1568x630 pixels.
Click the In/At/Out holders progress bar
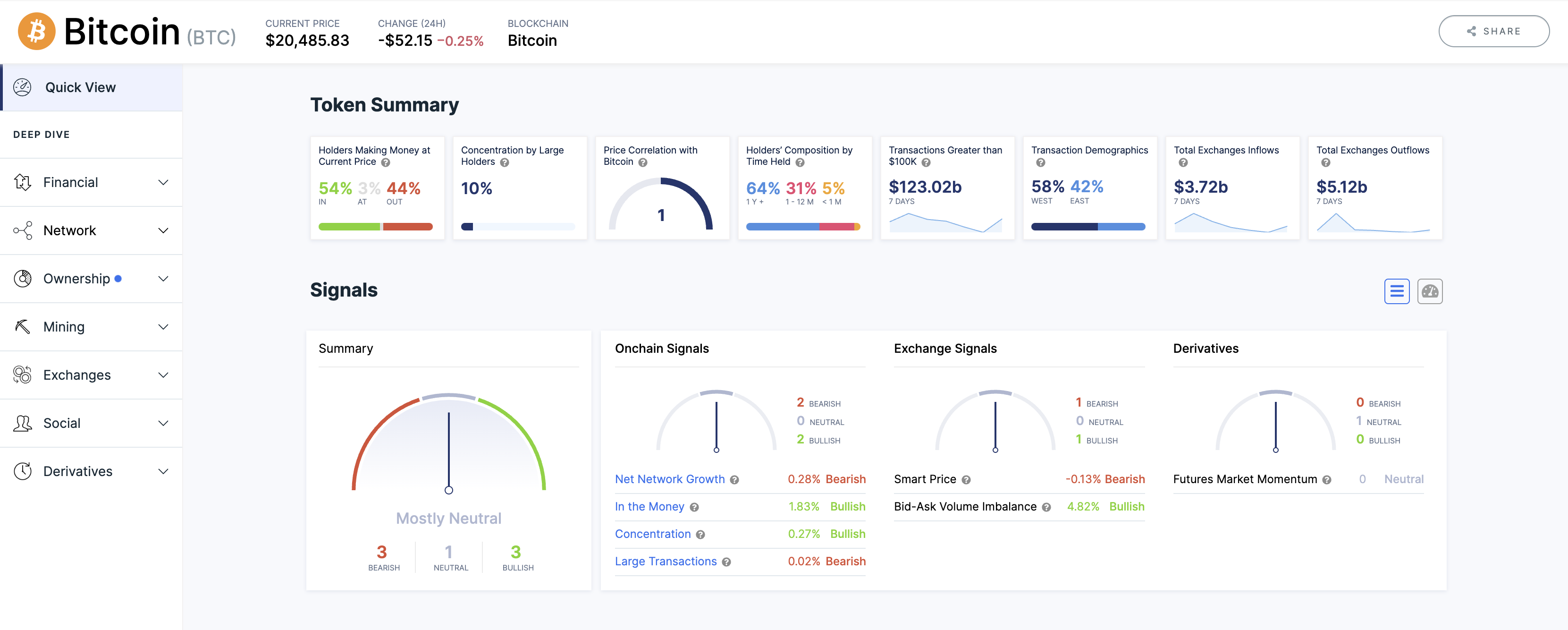[x=375, y=227]
